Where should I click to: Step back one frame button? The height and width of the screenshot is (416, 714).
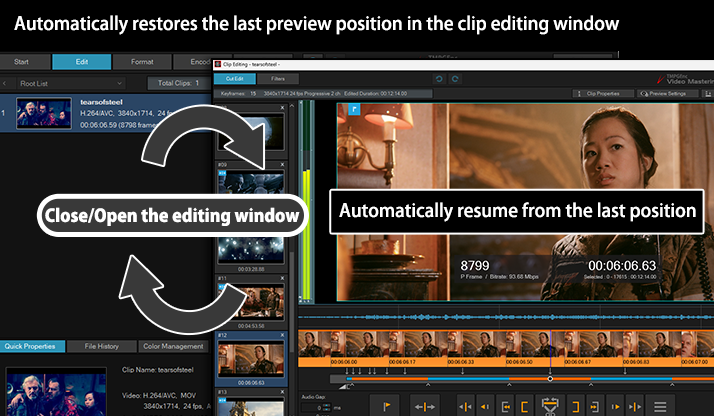(x=485, y=406)
